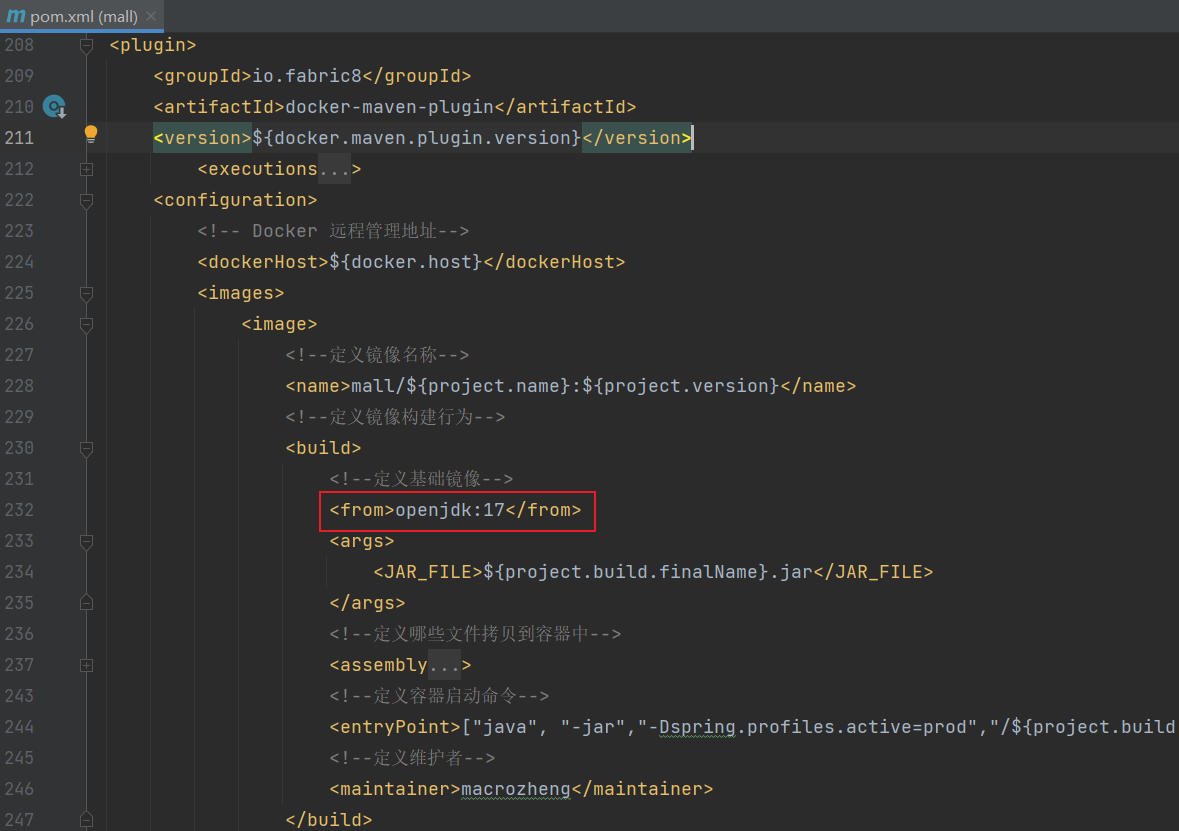Fold the build element on line 230
This screenshot has height=831, width=1179.
pos(87,448)
